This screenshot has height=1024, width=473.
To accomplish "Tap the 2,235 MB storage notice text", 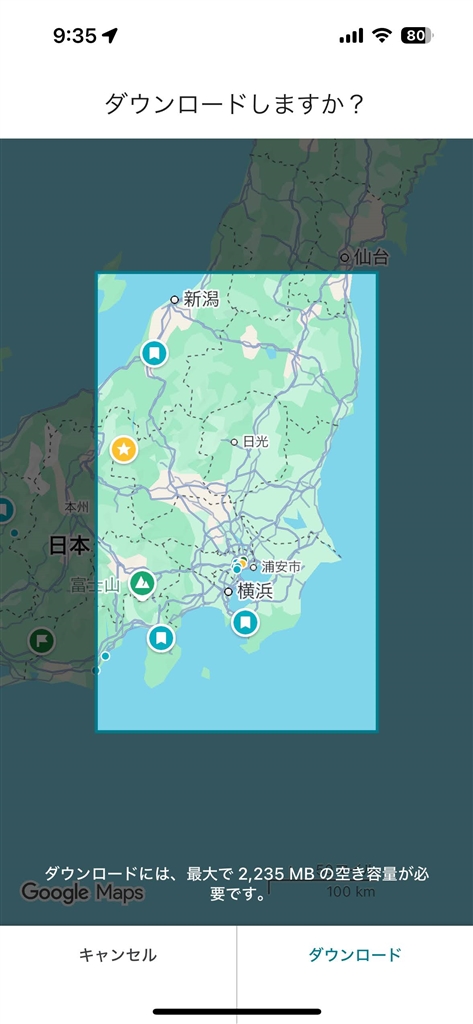I will [236, 883].
